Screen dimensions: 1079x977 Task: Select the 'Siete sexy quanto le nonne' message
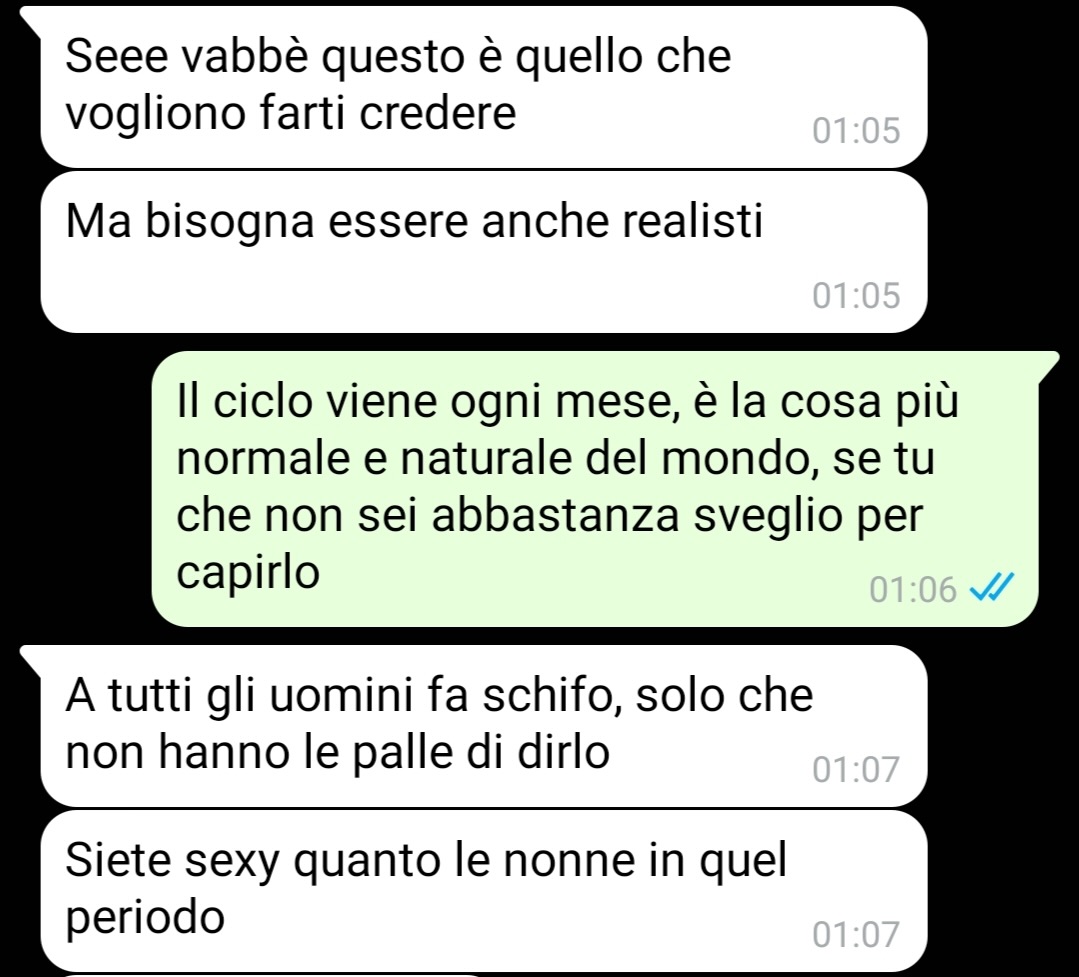click(484, 891)
